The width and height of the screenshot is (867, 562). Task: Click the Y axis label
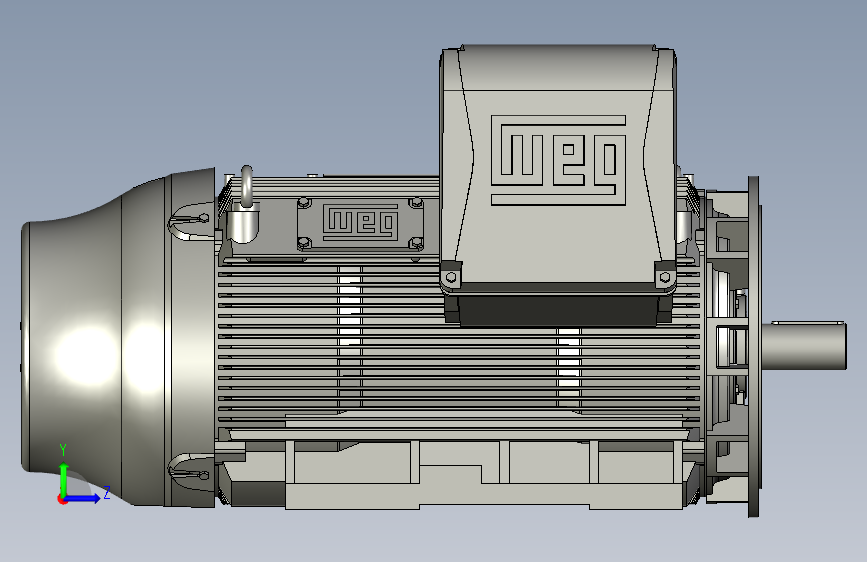(x=63, y=450)
